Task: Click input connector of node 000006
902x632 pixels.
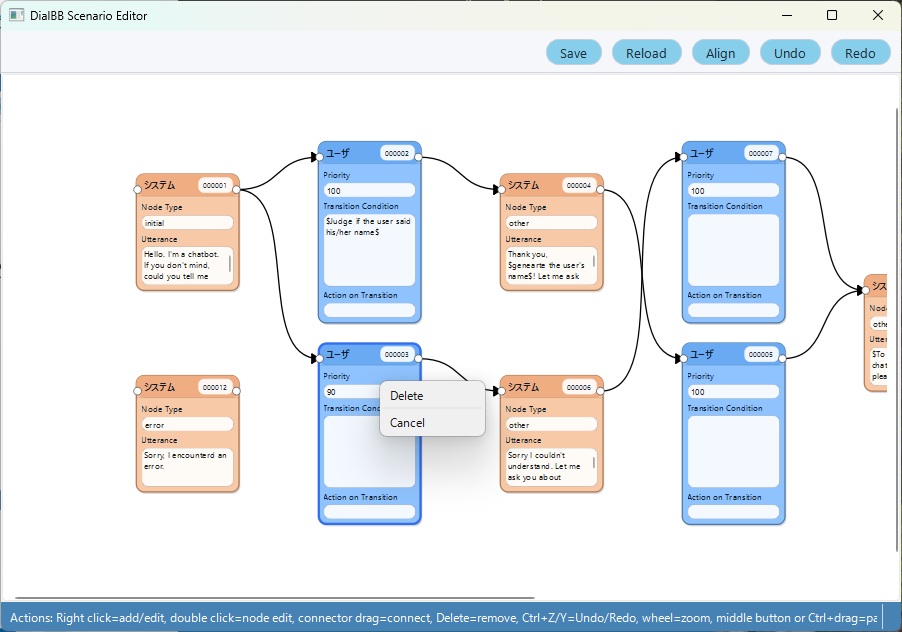Action: 501,391
